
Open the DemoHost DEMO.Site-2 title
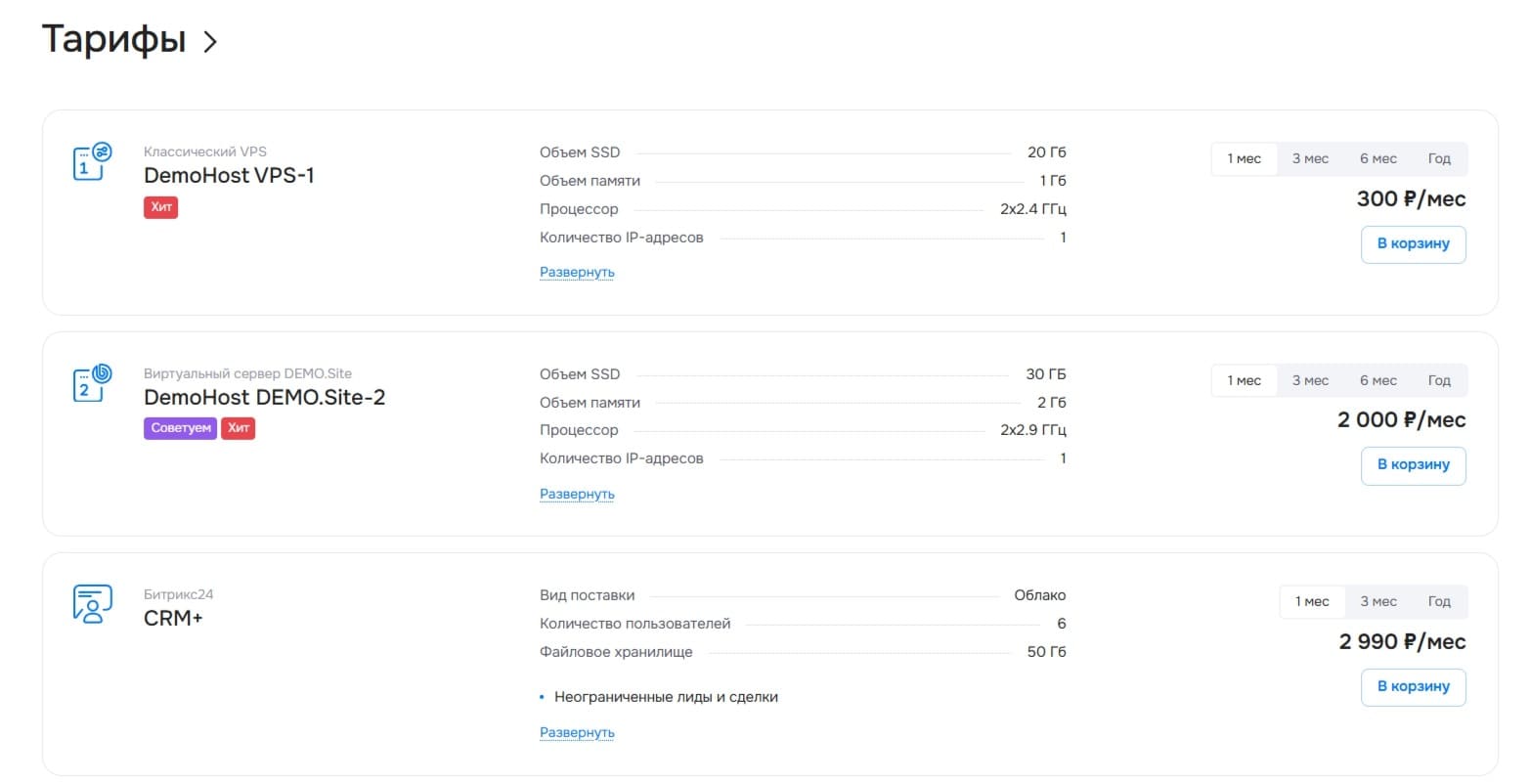(264, 398)
